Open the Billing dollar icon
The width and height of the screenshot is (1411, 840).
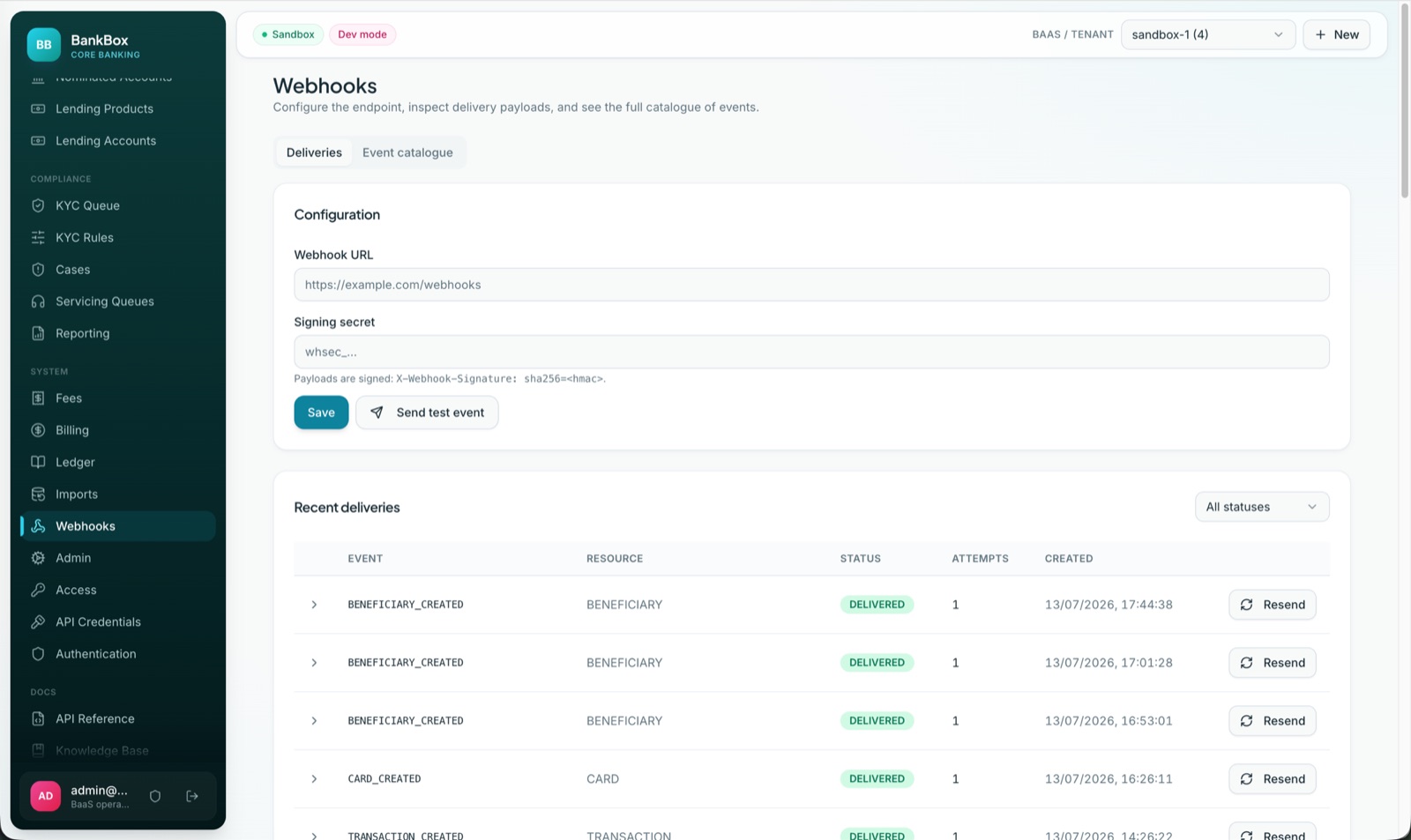(38, 430)
